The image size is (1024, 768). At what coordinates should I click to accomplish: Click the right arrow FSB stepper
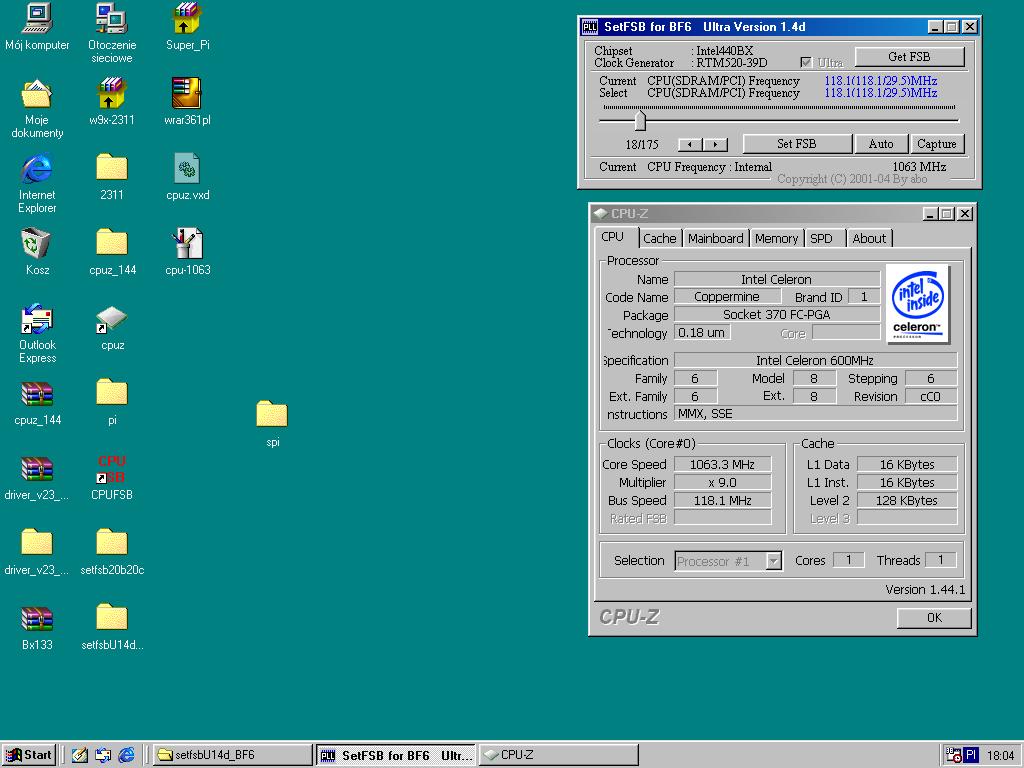point(715,144)
